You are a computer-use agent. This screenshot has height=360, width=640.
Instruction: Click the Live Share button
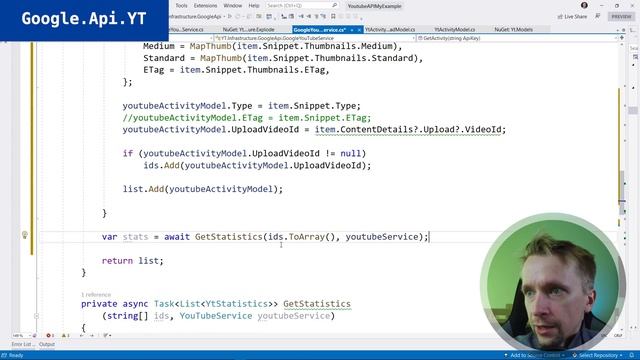coord(572,16)
